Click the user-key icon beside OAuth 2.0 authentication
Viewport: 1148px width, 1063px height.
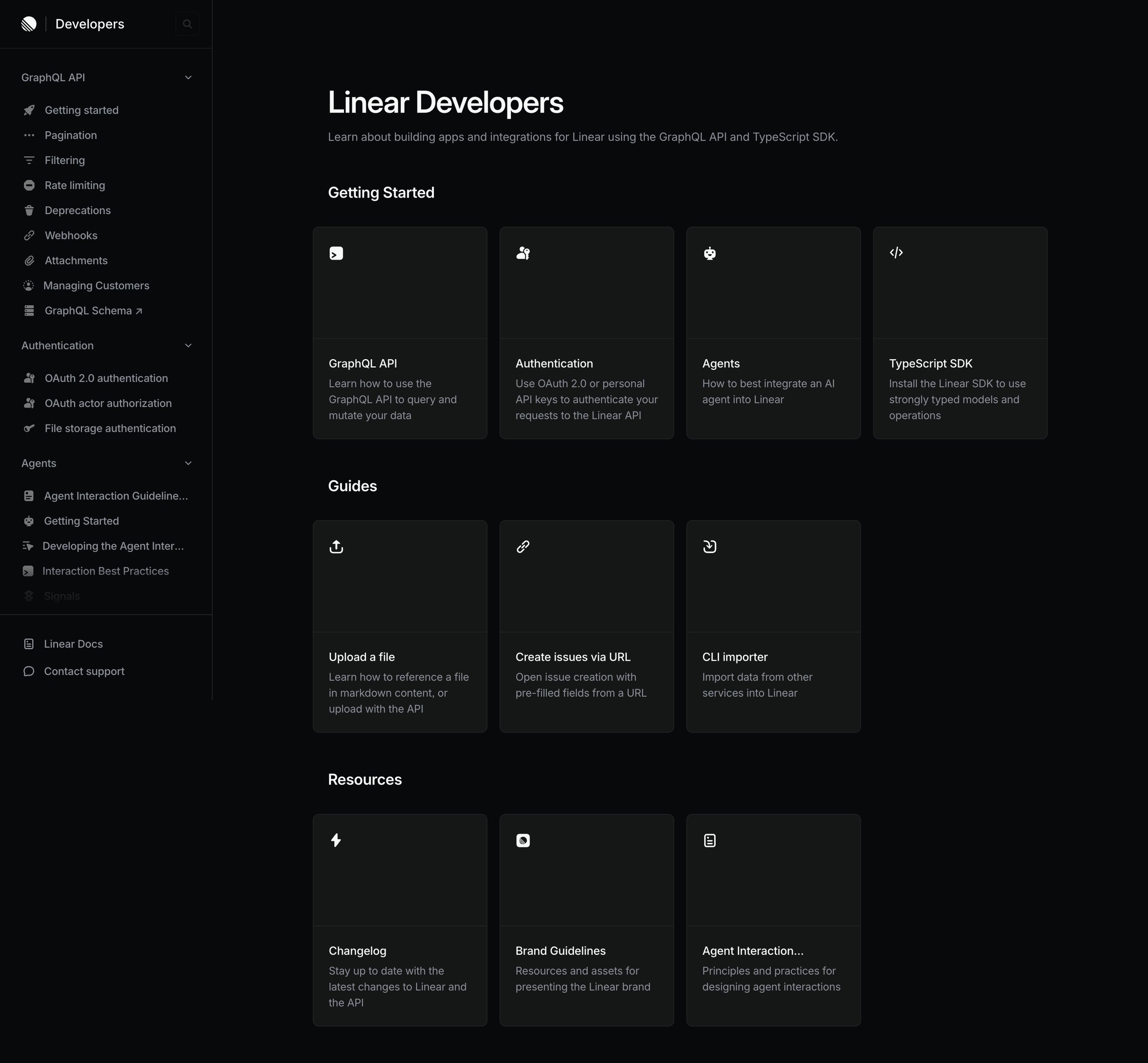point(29,378)
